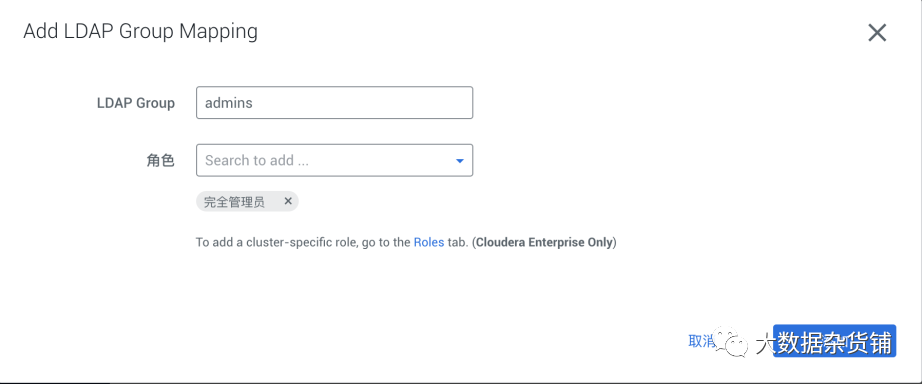Select the 完全管理员 chip label
Viewport: 922px width, 384px height.
click(234, 202)
